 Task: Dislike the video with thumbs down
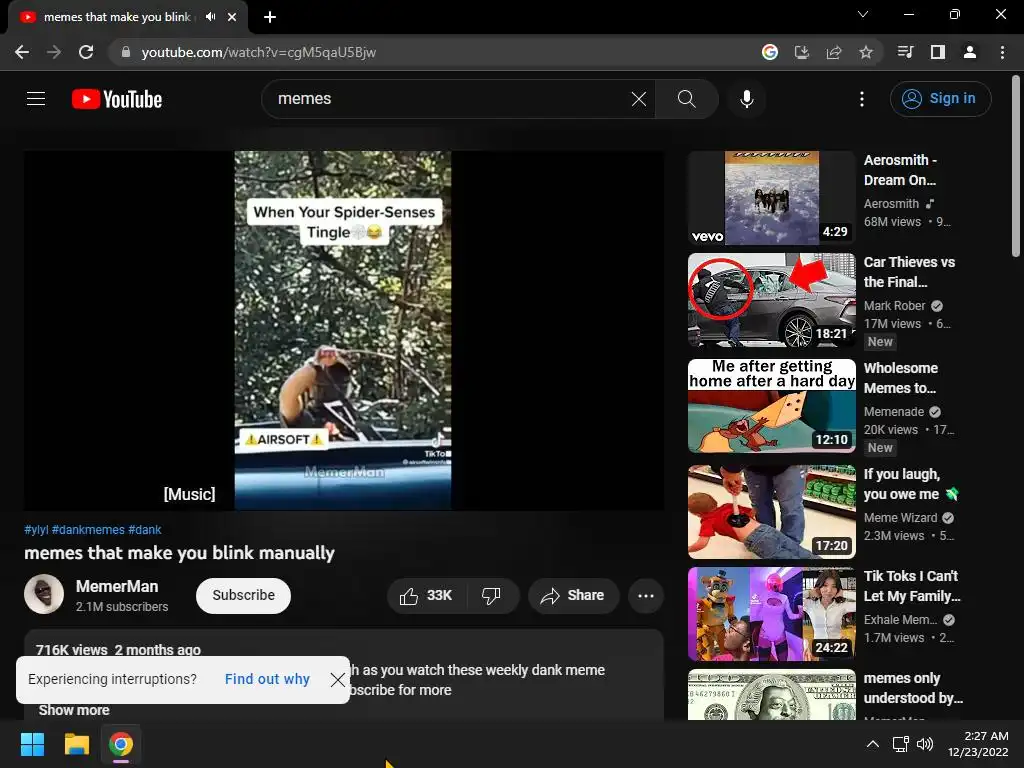492,596
